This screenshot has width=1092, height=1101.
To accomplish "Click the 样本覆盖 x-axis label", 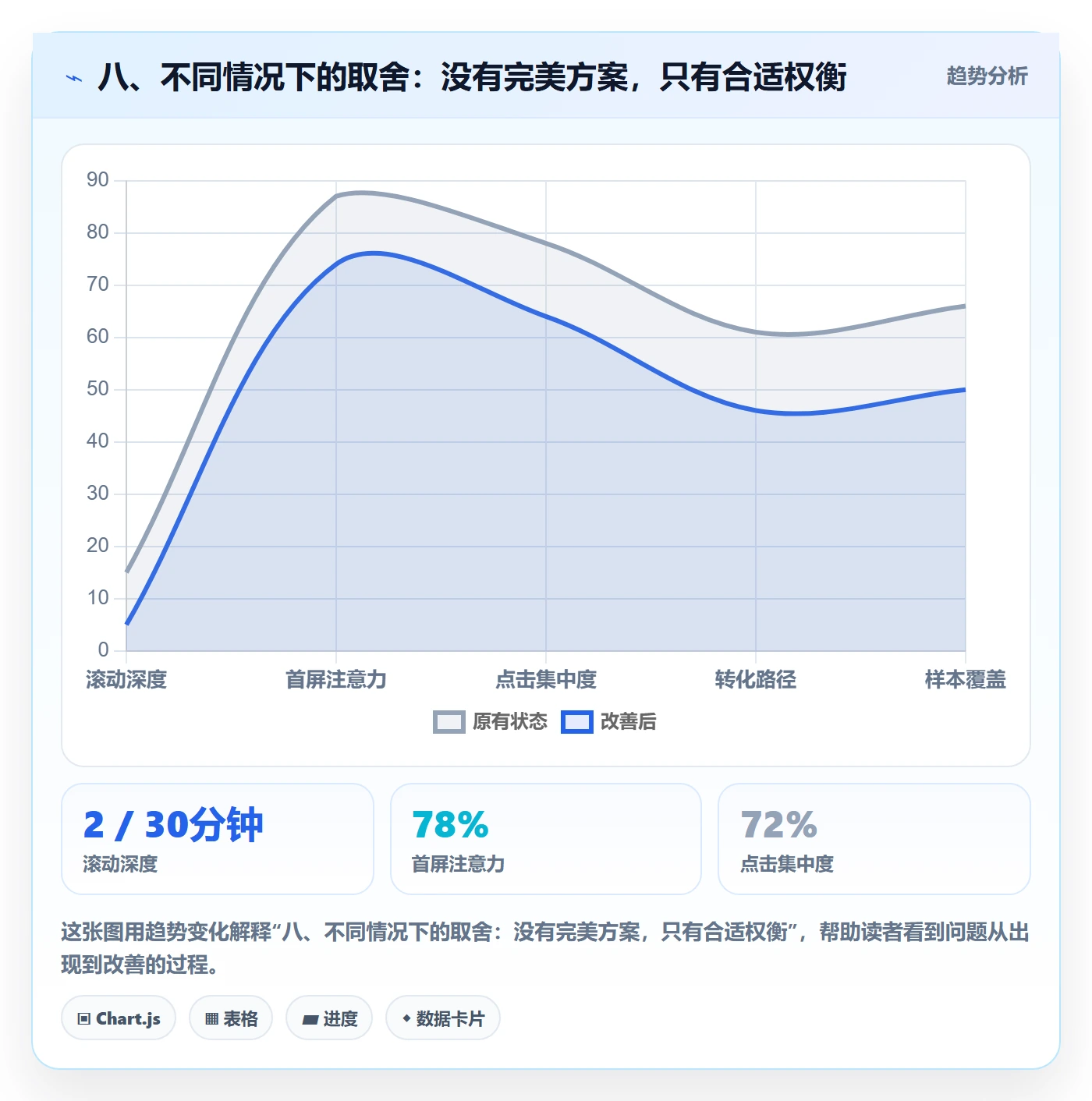I will 965,680.
